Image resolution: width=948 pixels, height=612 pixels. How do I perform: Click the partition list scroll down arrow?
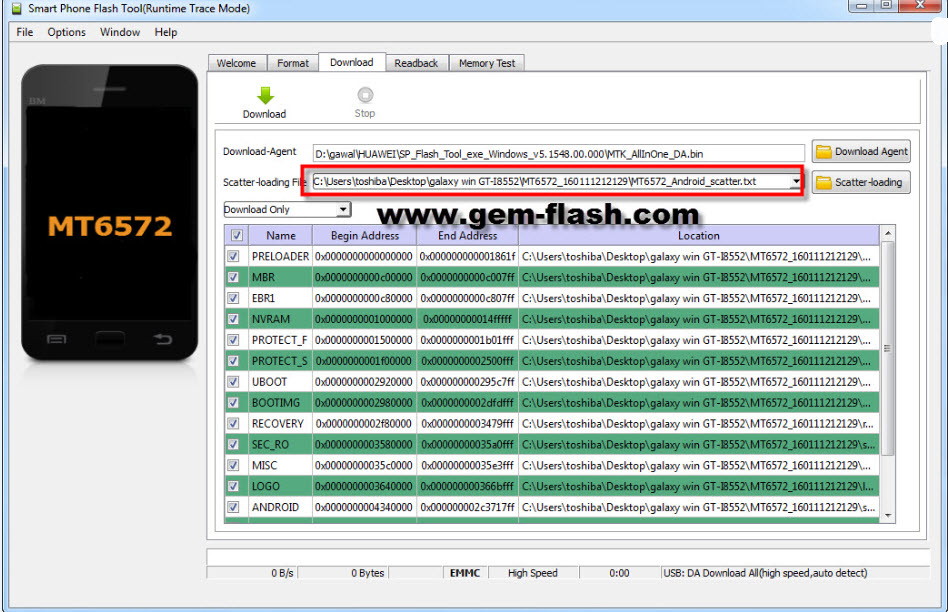click(x=888, y=515)
